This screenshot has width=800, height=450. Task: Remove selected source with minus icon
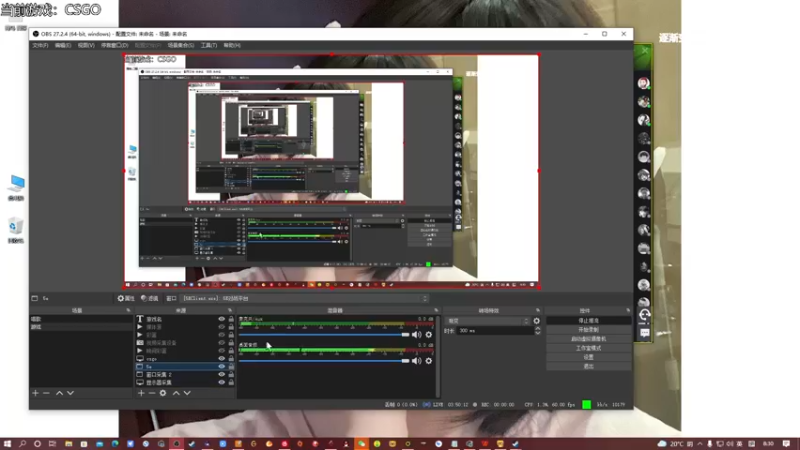(152, 393)
